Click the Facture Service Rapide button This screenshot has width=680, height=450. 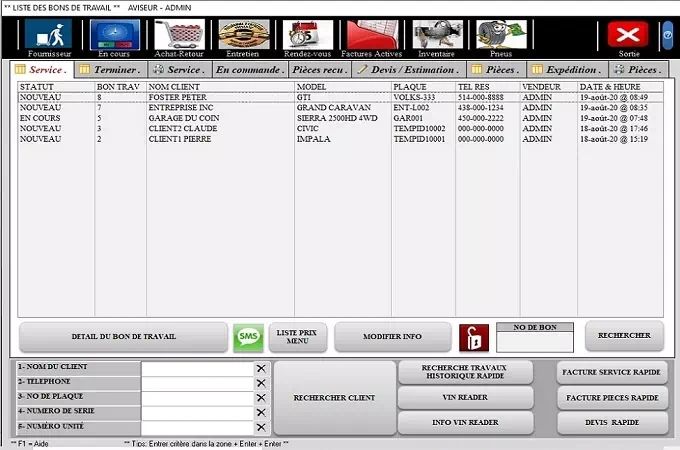(612, 372)
